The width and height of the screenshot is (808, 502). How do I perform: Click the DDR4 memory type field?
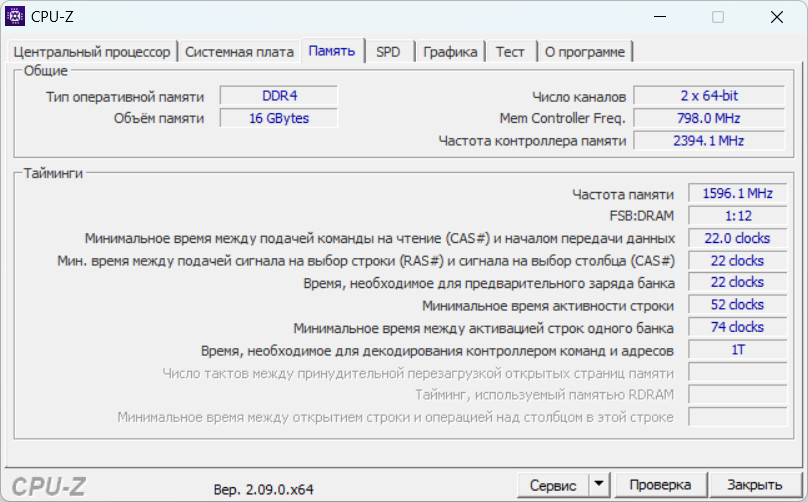[279, 96]
